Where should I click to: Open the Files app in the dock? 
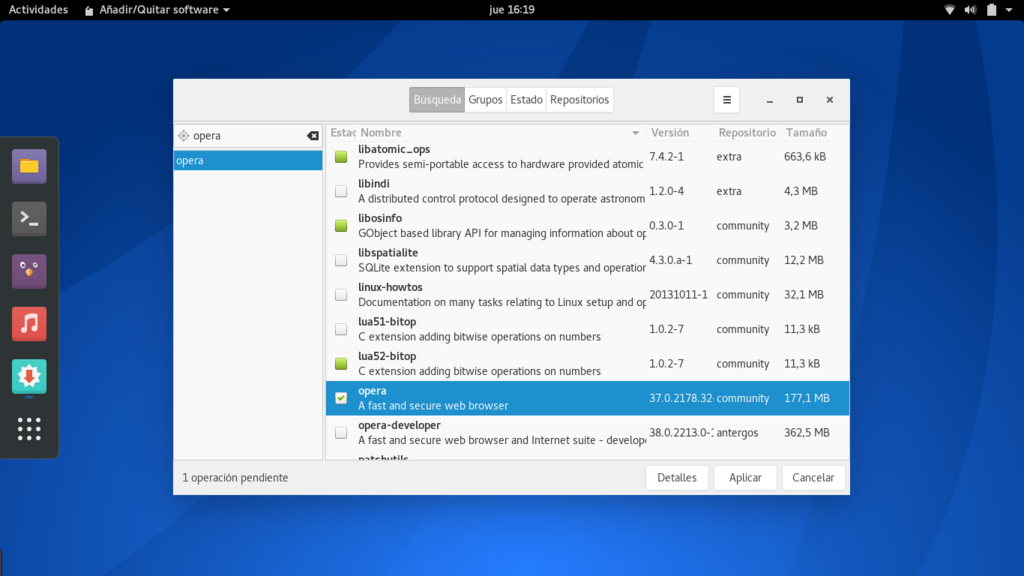(x=29, y=166)
